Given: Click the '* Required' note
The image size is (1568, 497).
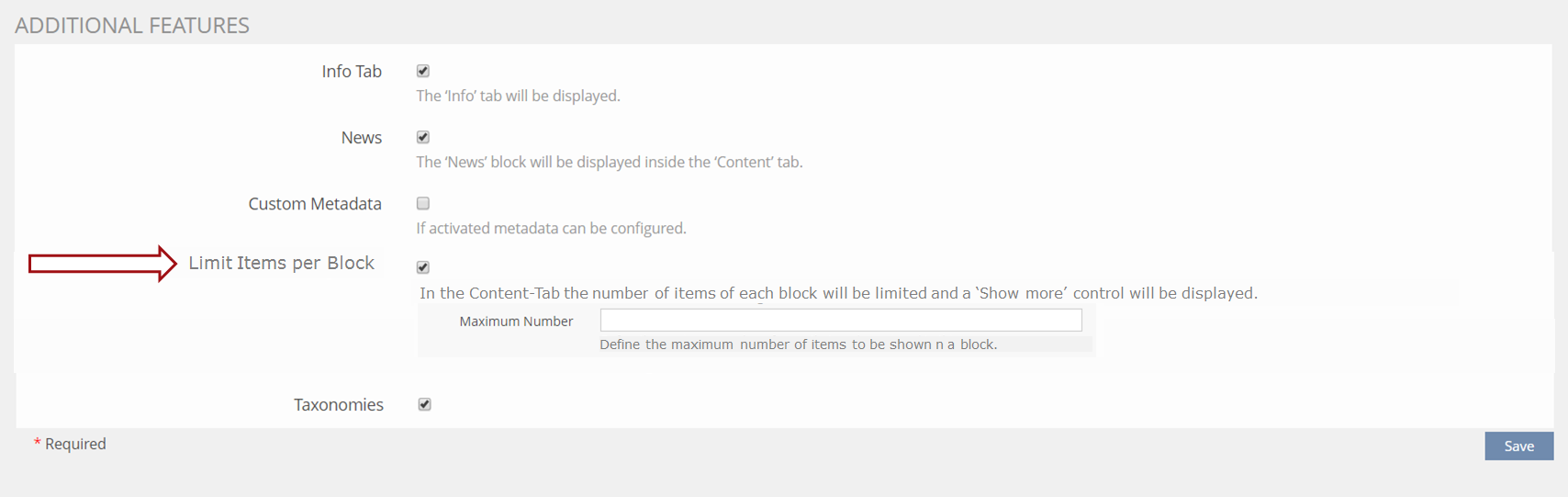Looking at the screenshot, I should pyautogui.click(x=71, y=444).
